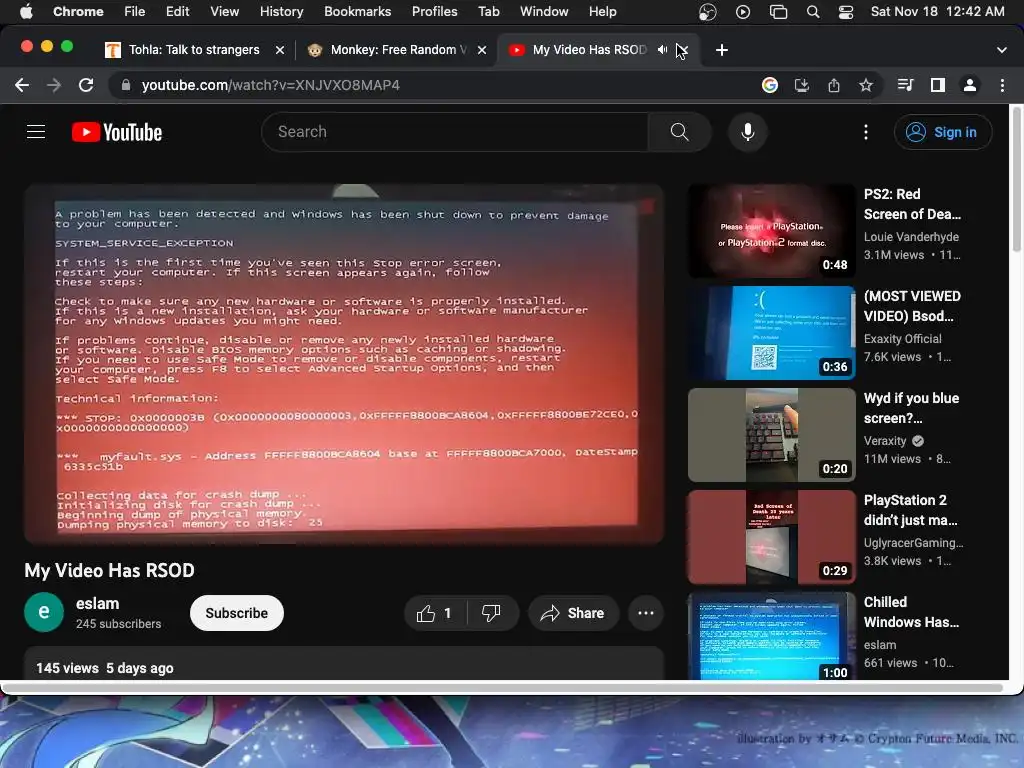Click the play circle menu bar icon
The width and height of the screenshot is (1024, 768).
[x=743, y=12]
